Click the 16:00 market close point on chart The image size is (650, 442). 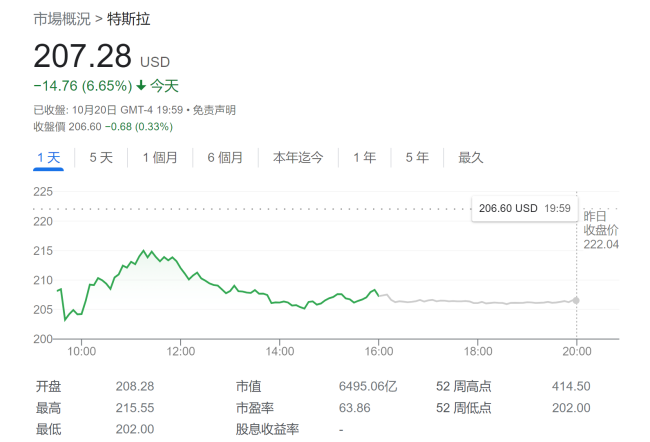pos(378,295)
